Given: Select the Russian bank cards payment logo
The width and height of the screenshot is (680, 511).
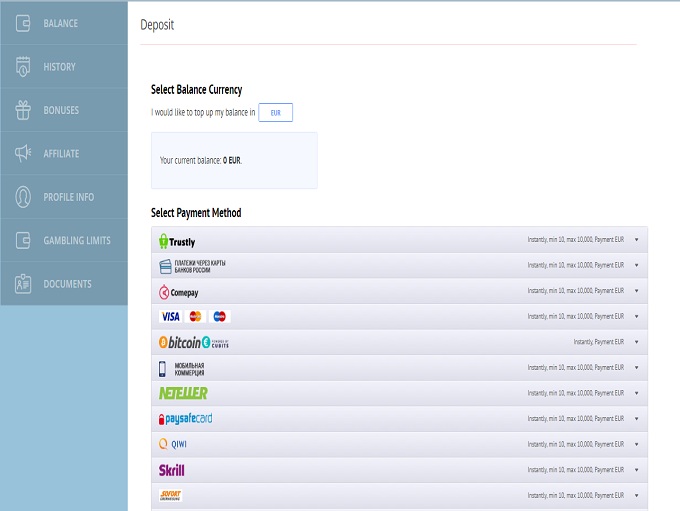Looking at the screenshot, I should (x=192, y=266).
